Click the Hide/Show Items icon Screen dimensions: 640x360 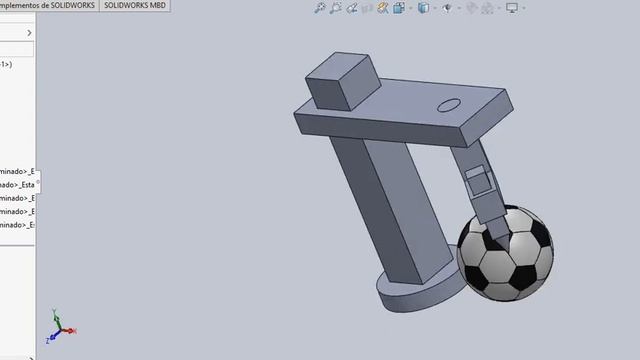(447, 8)
